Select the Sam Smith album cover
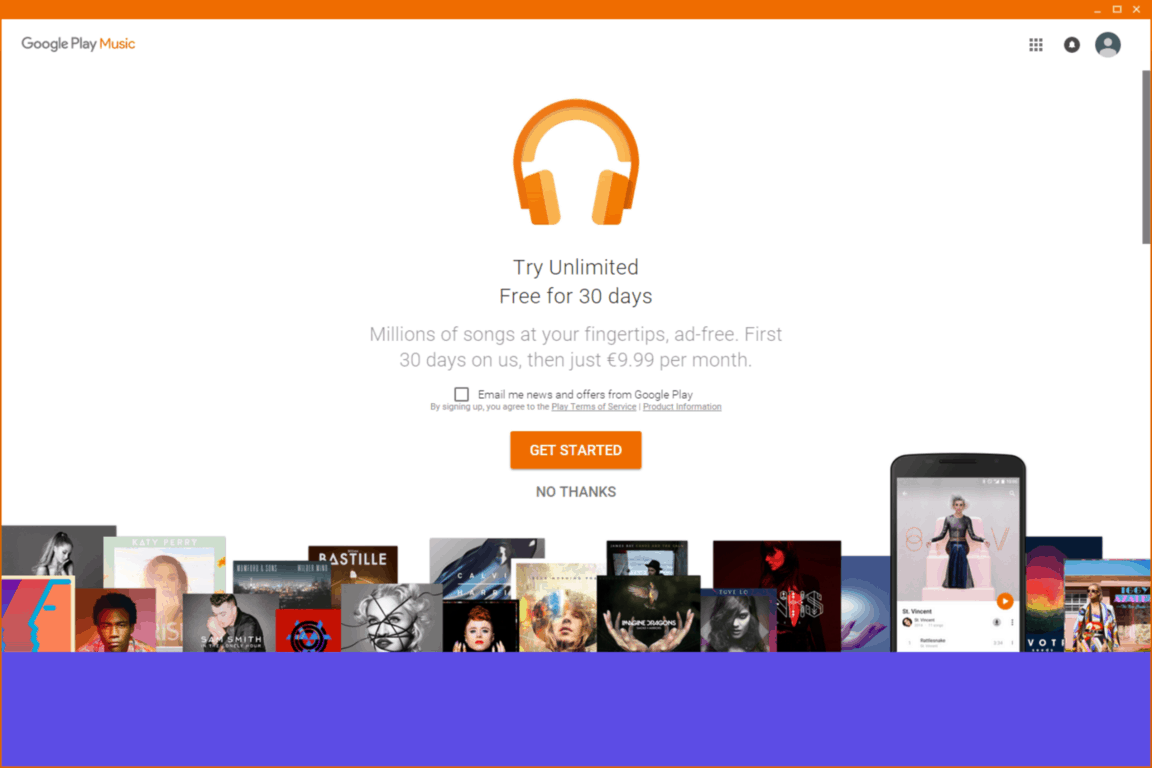This screenshot has height=768, width=1152. (x=229, y=623)
